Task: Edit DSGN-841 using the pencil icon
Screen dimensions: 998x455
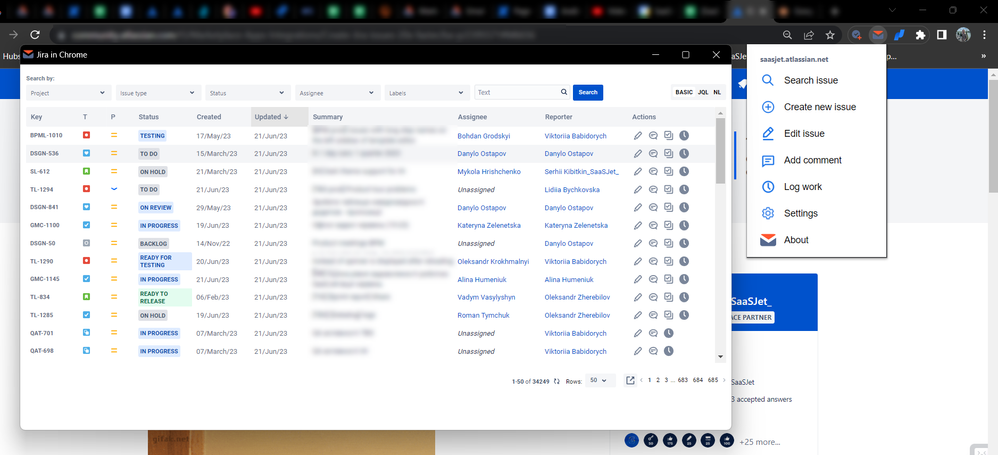Action: pos(638,207)
